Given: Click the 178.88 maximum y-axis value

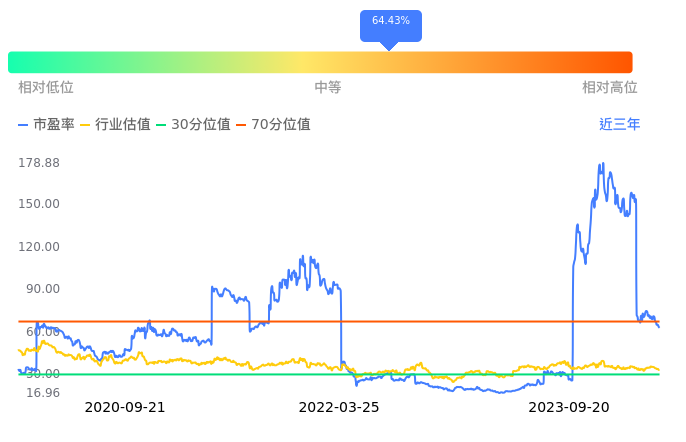Looking at the screenshot, I should pos(39,163).
